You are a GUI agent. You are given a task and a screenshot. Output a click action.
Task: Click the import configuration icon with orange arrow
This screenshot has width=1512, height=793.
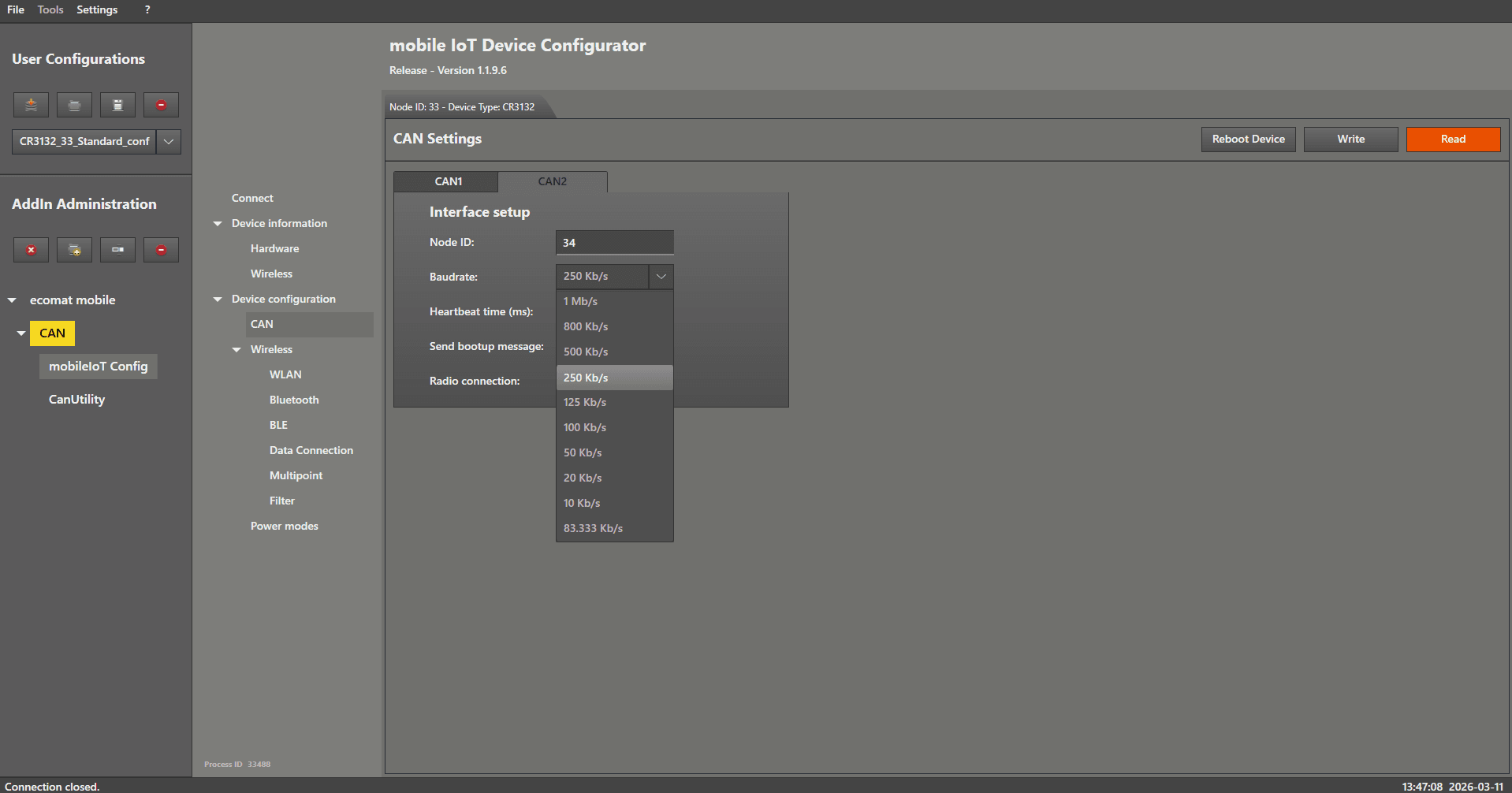point(31,105)
